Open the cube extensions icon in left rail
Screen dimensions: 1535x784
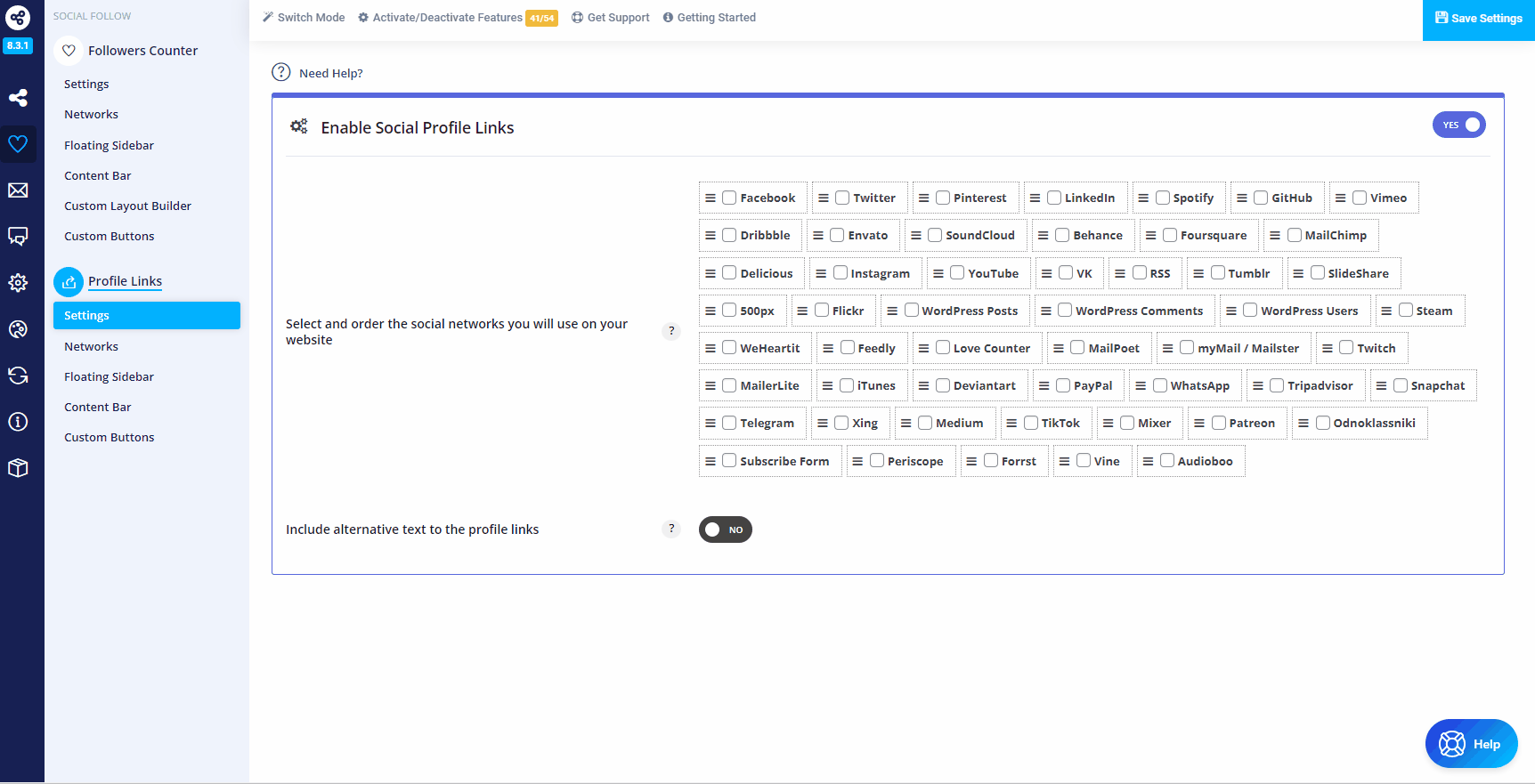[18, 468]
